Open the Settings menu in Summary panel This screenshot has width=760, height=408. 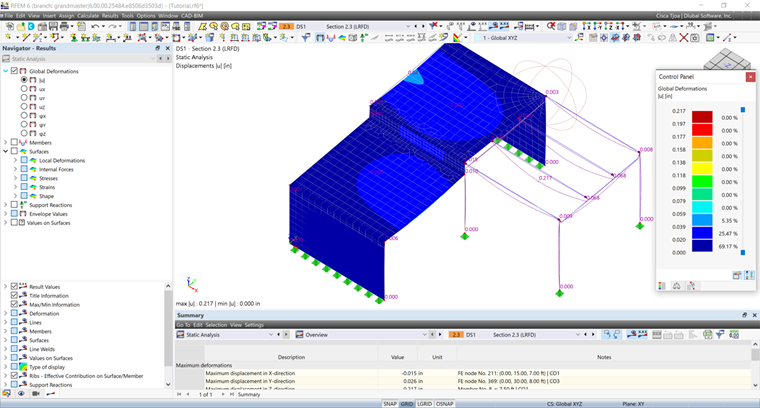pyautogui.click(x=254, y=325)
